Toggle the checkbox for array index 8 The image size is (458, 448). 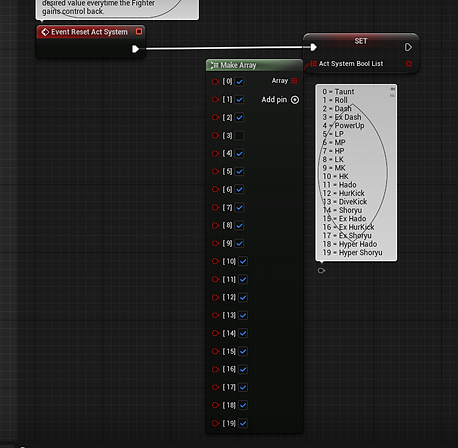click(239, 226)
